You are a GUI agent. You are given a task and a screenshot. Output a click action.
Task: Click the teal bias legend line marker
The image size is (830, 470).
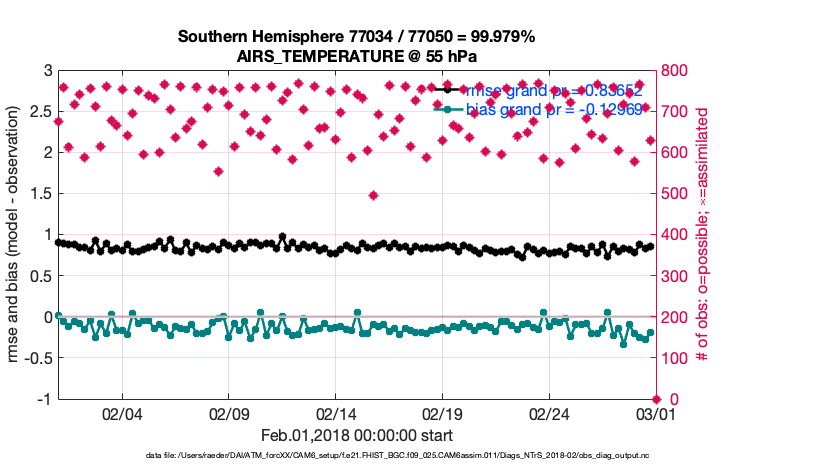tap(446, 108)
